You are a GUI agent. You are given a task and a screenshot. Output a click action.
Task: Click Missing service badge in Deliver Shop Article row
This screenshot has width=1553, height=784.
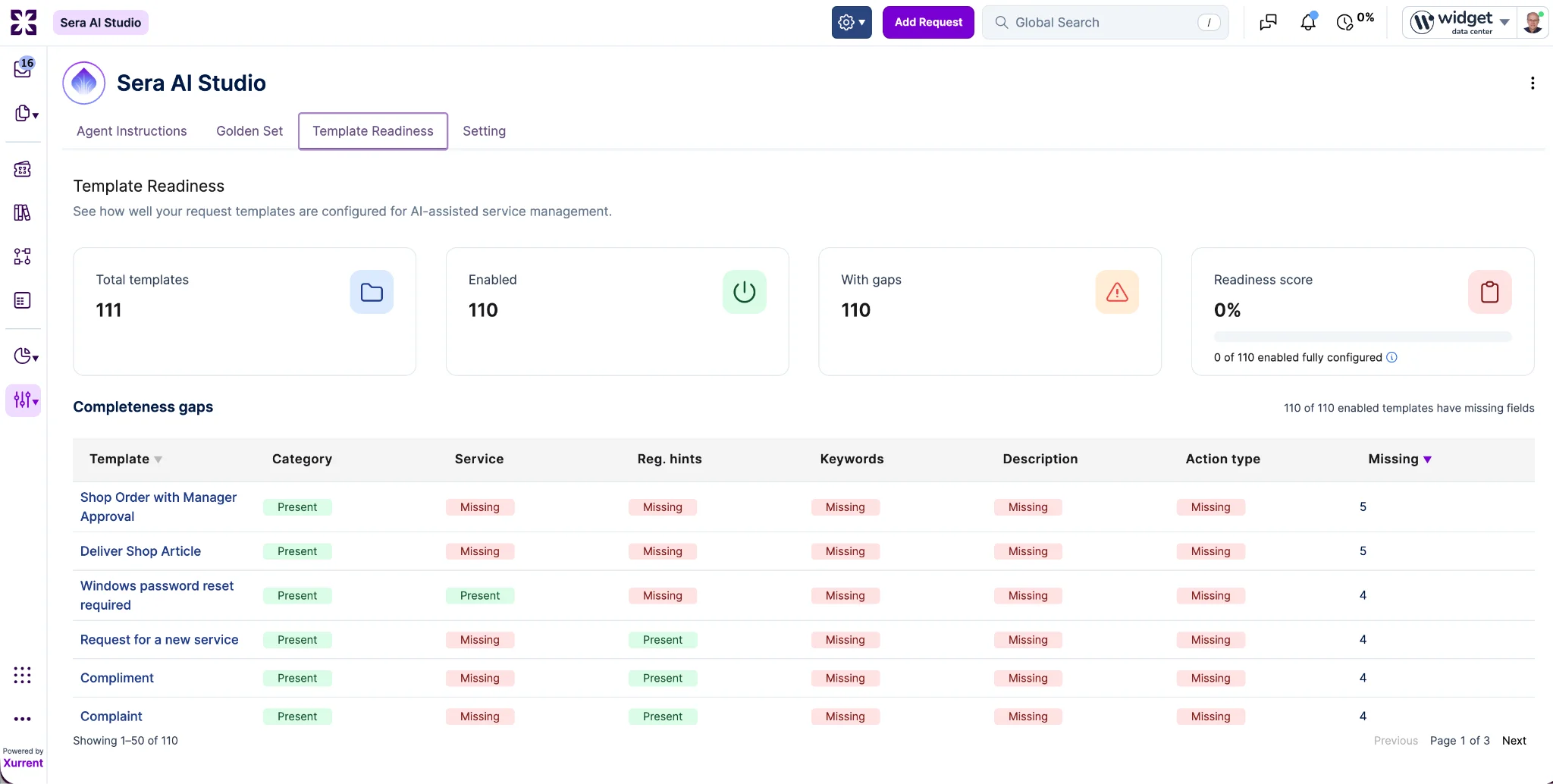[x=480, y=552]
